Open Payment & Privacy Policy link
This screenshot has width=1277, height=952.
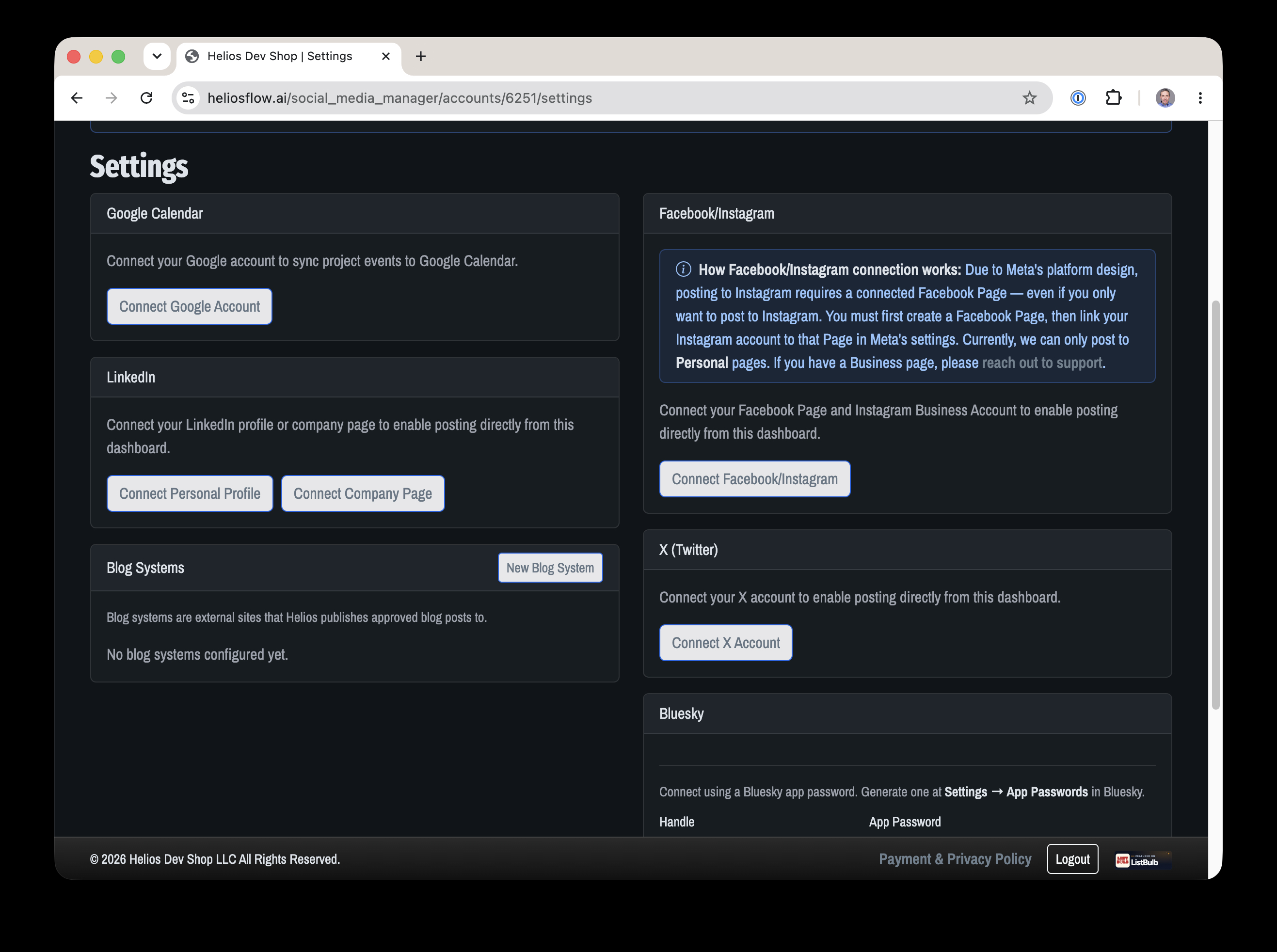click(x=955, y=859)
